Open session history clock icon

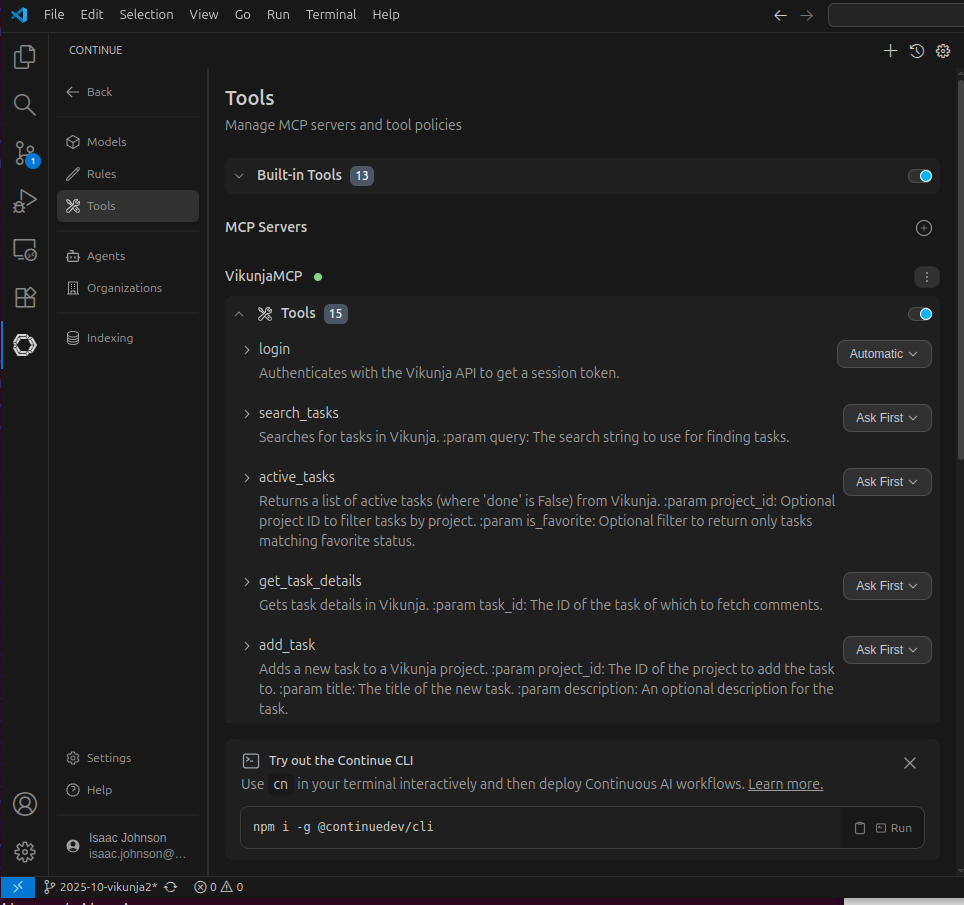(917, 51)
